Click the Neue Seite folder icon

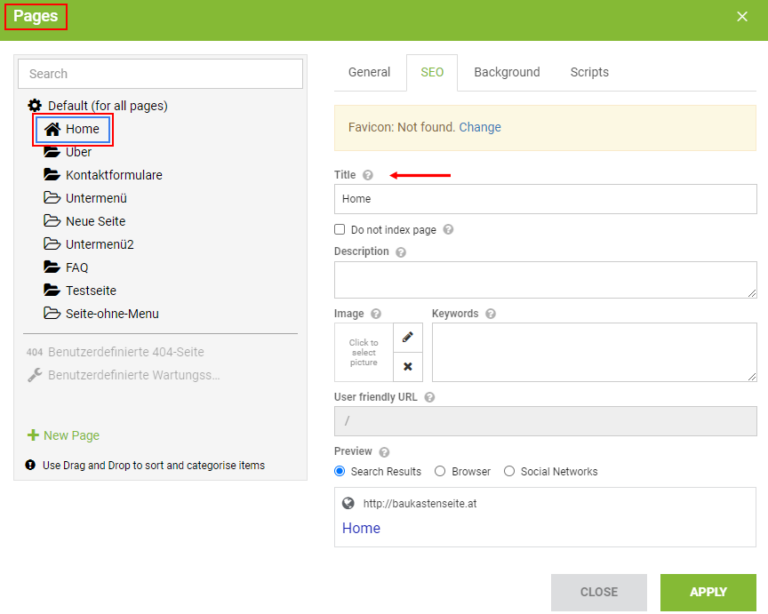51,220
